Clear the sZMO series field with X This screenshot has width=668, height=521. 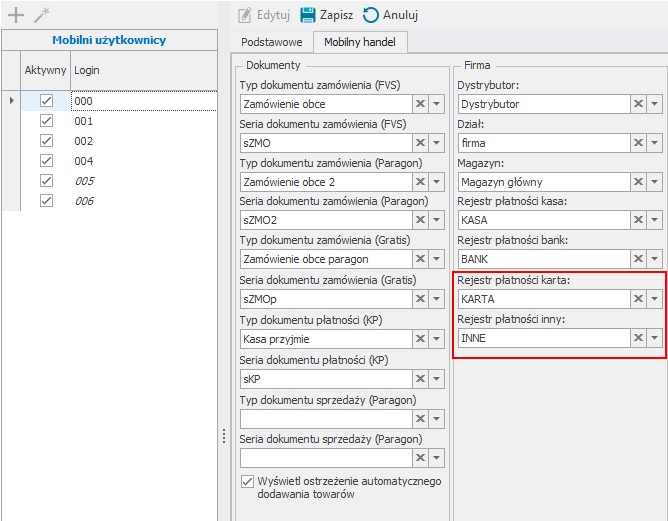pos(420,143)
